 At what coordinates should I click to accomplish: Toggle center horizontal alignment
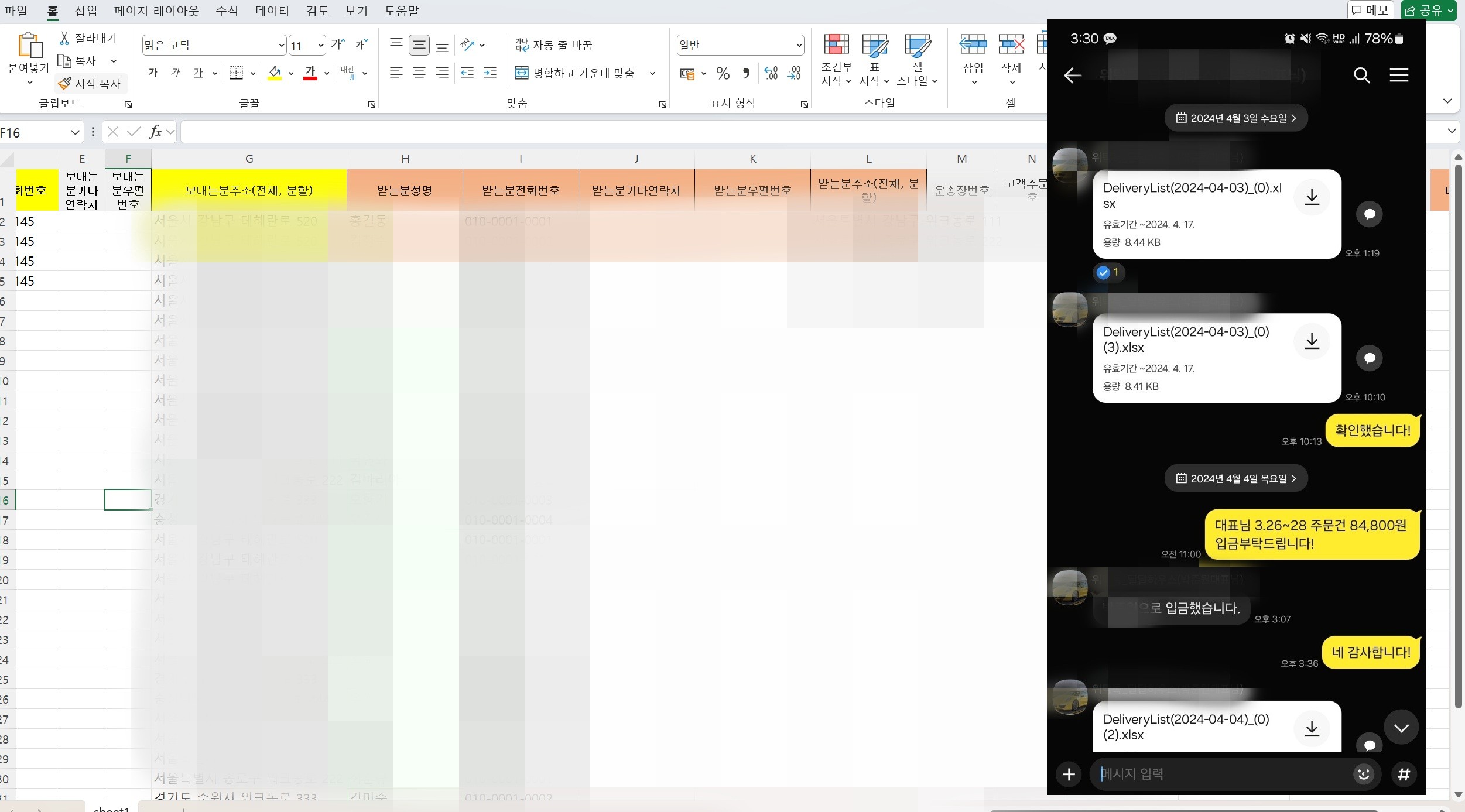tap(419, 73)
